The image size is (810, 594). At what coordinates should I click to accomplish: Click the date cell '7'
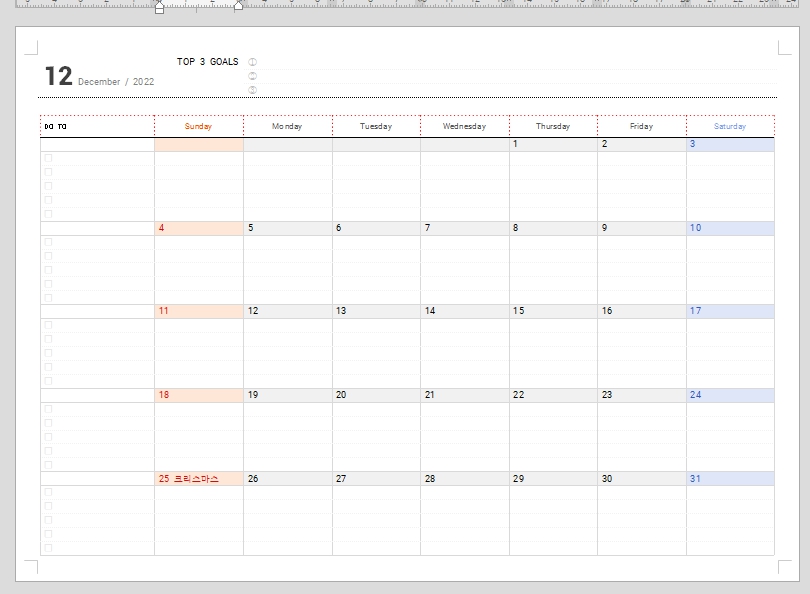coord(465,228)
